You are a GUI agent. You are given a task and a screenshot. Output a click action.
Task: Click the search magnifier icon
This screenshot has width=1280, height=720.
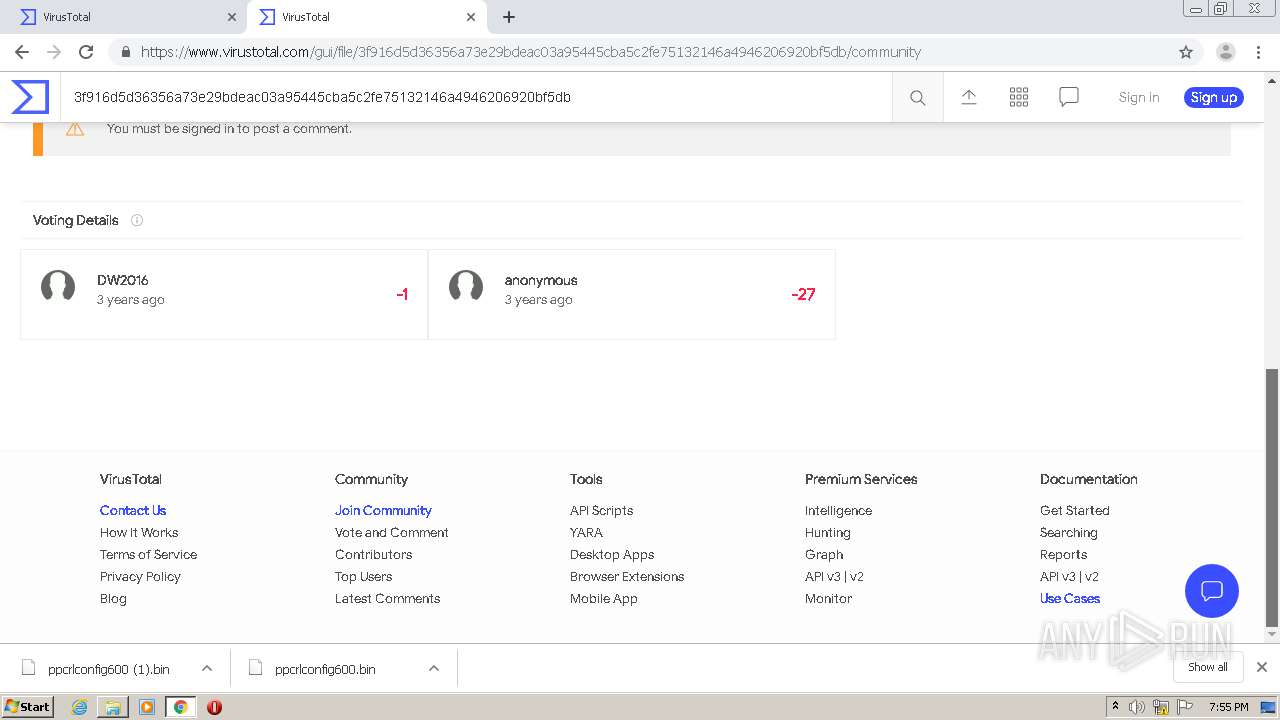click(x=917, y=97)
